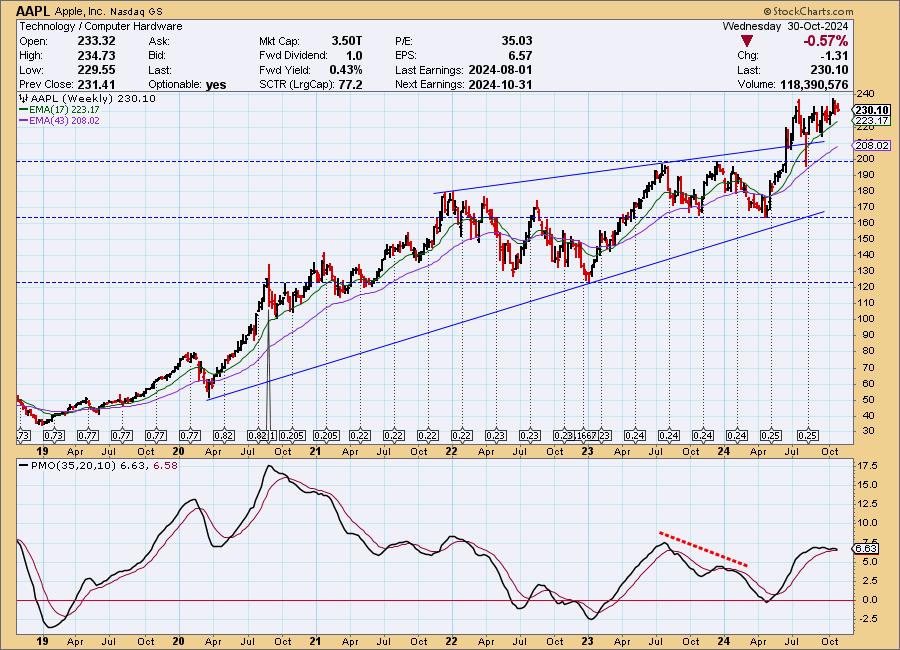This screenshot has height=650, width=900.
Task: Click the 240 level on the price axis
Action: pos(865,94)
